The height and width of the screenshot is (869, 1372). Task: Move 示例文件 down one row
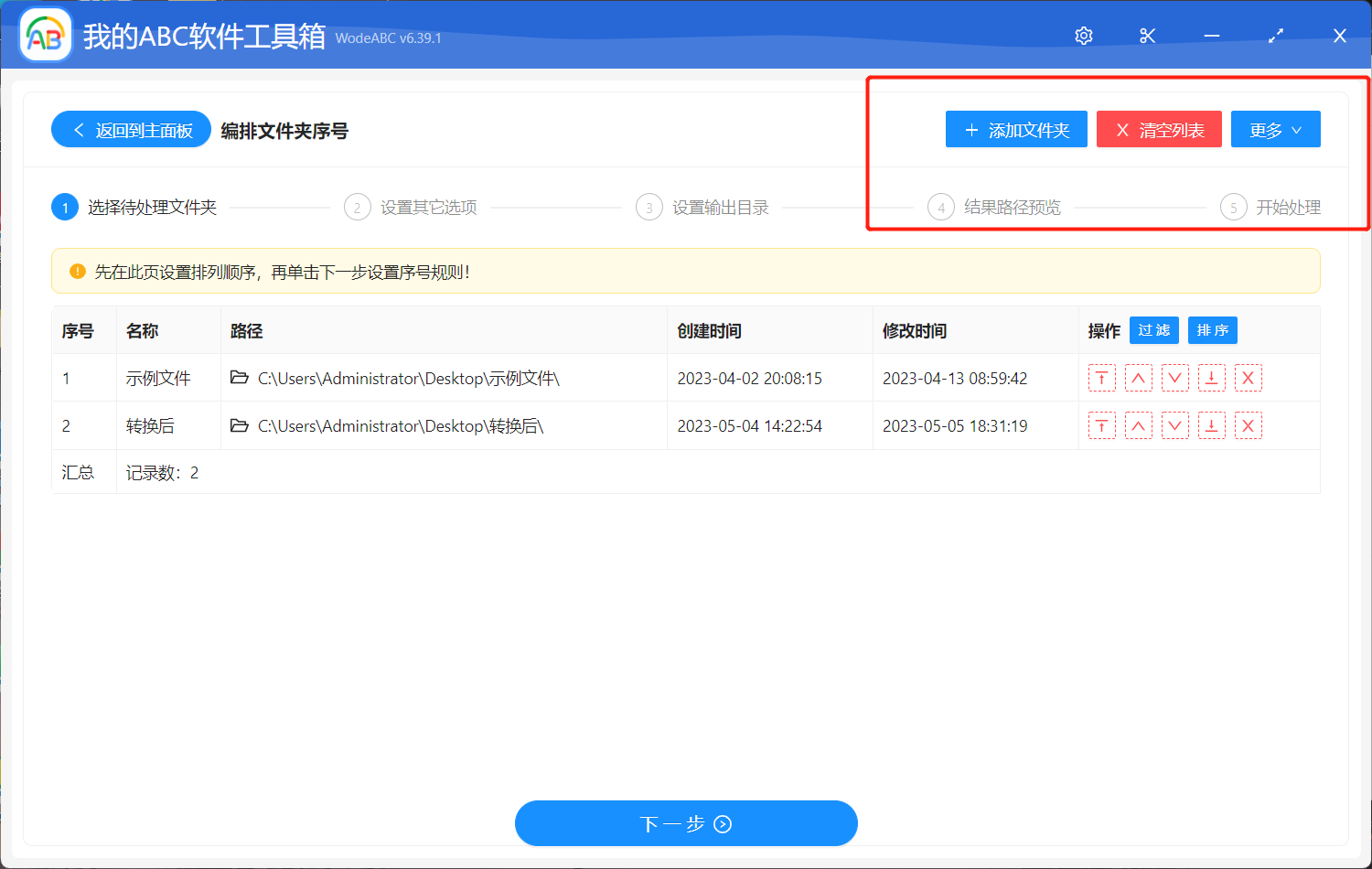tap(1175, 377)
